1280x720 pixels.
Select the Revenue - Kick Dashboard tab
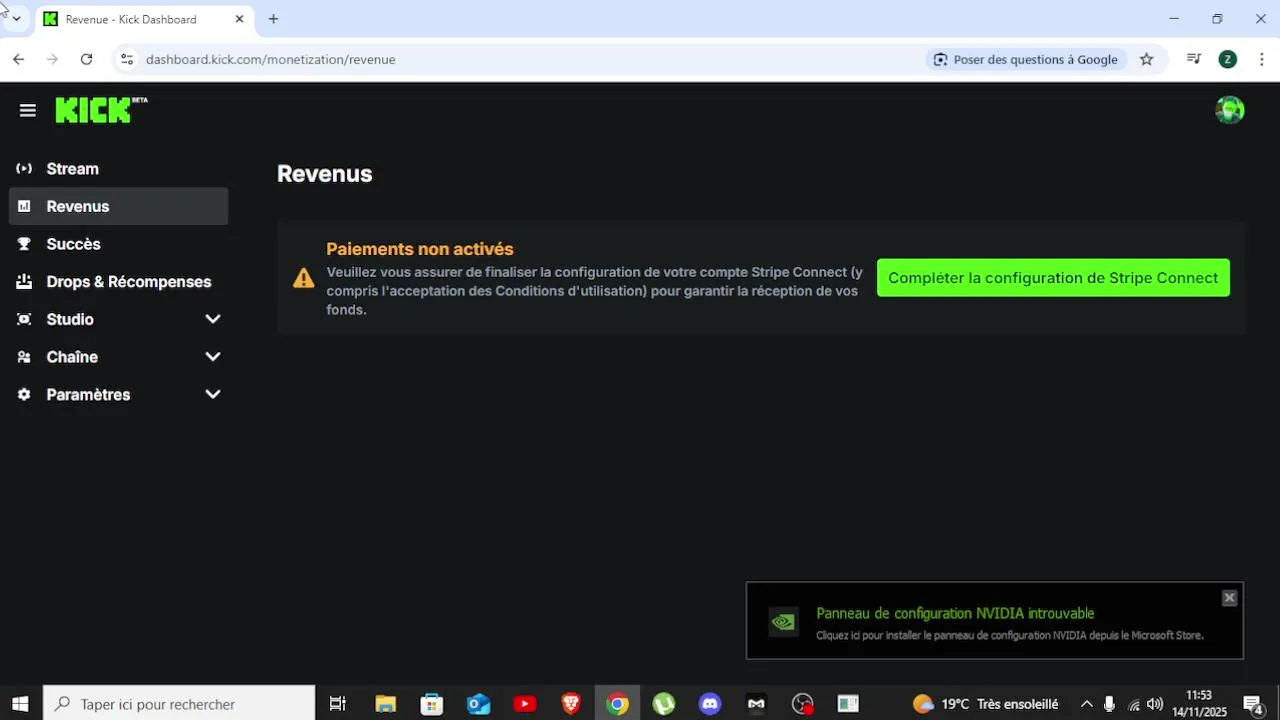pos(144,19)
